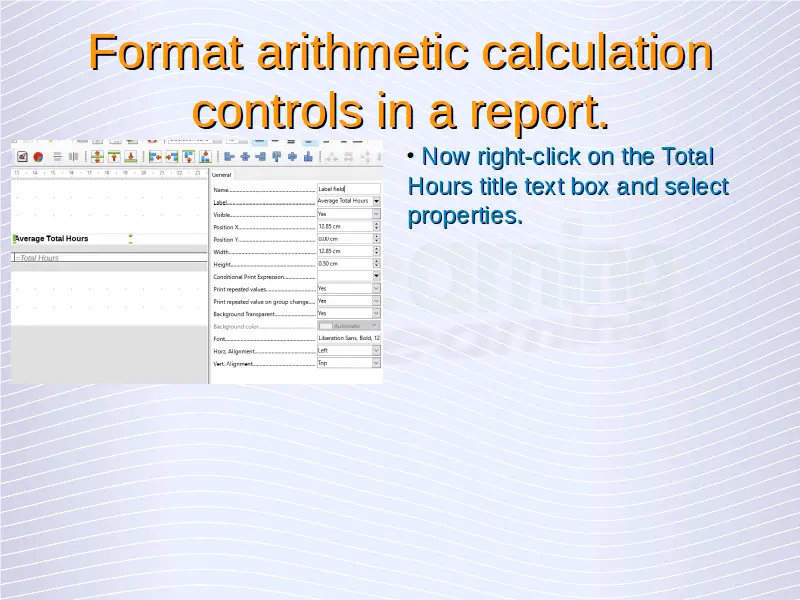The height and width of the screenshot is (600, 800).
Task: Expand Print repeated value on group change dropdown
Action: click(x=377, y=301)
